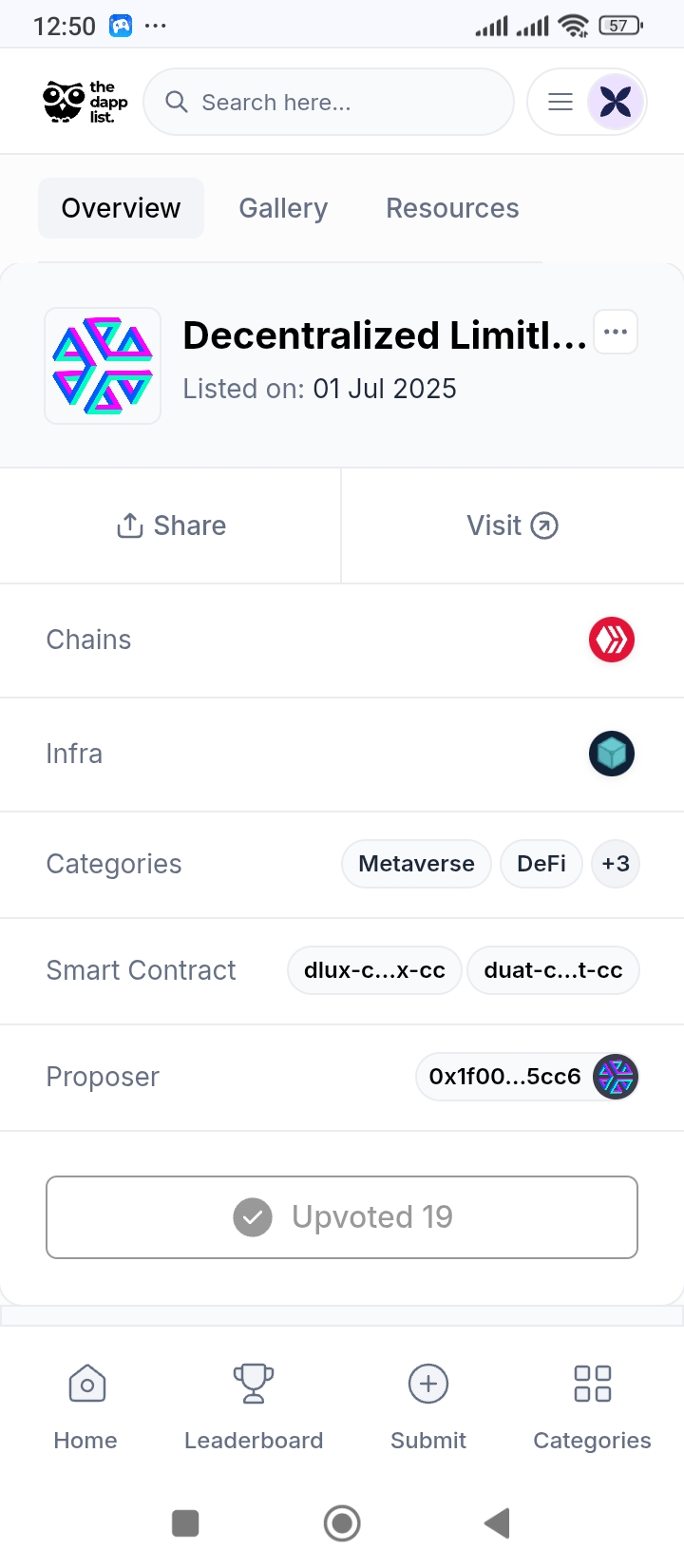Select the red Hive chain icon

[612, 640]
